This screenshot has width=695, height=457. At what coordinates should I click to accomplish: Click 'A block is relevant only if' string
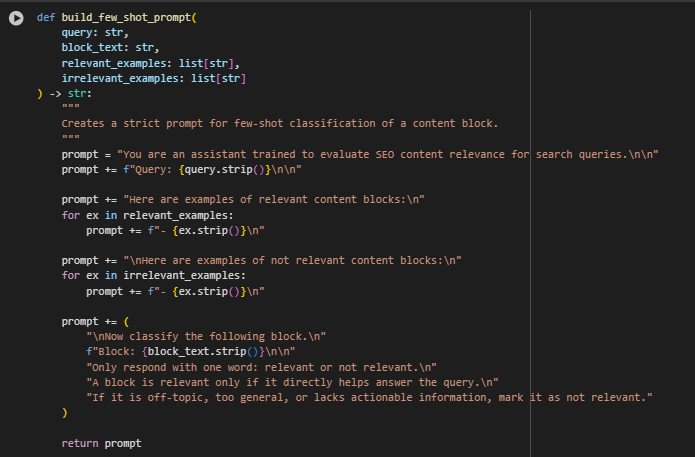pyautogui.click(x=293, y=383)
